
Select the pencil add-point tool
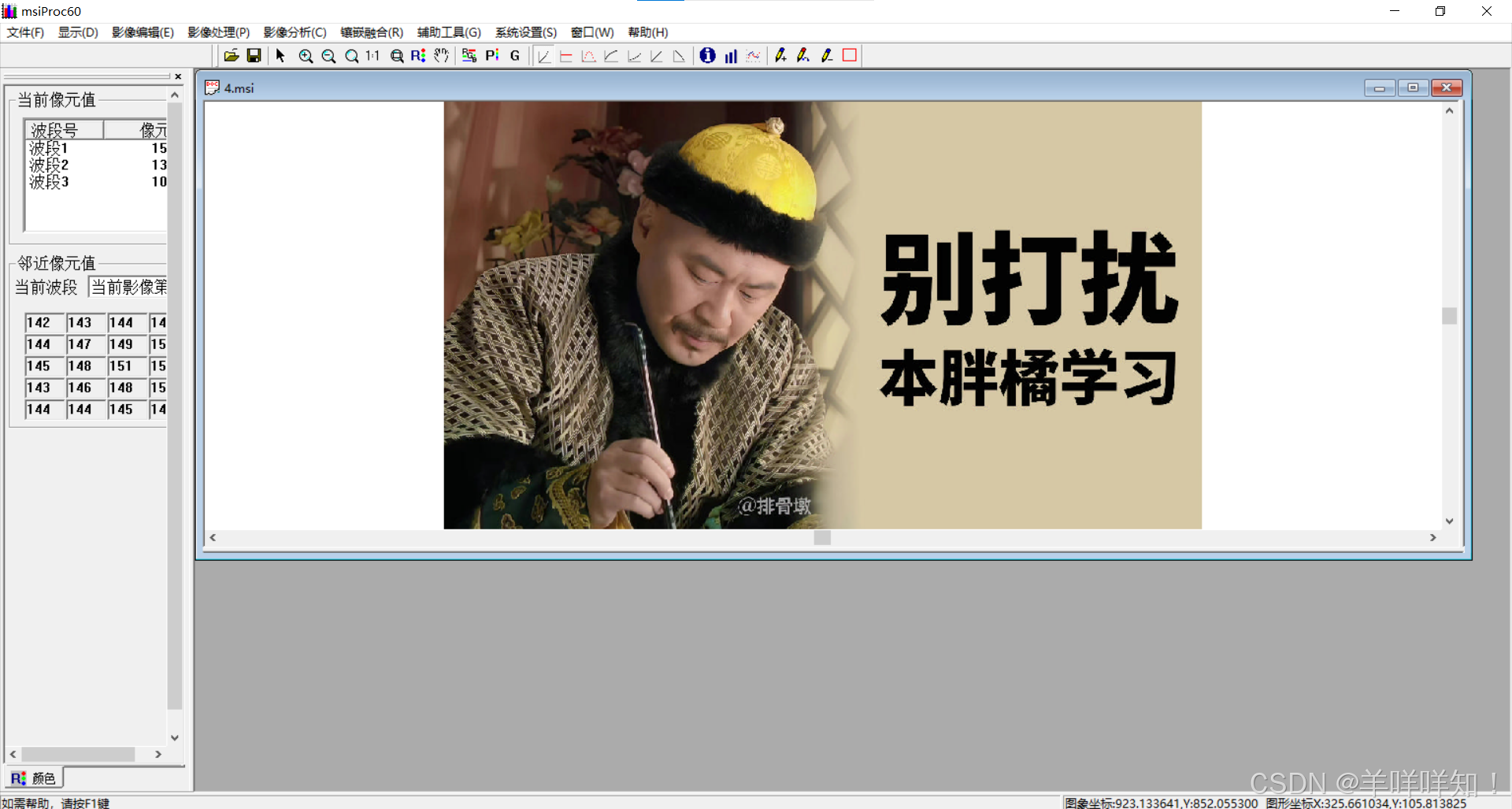[x=780, y=56]
